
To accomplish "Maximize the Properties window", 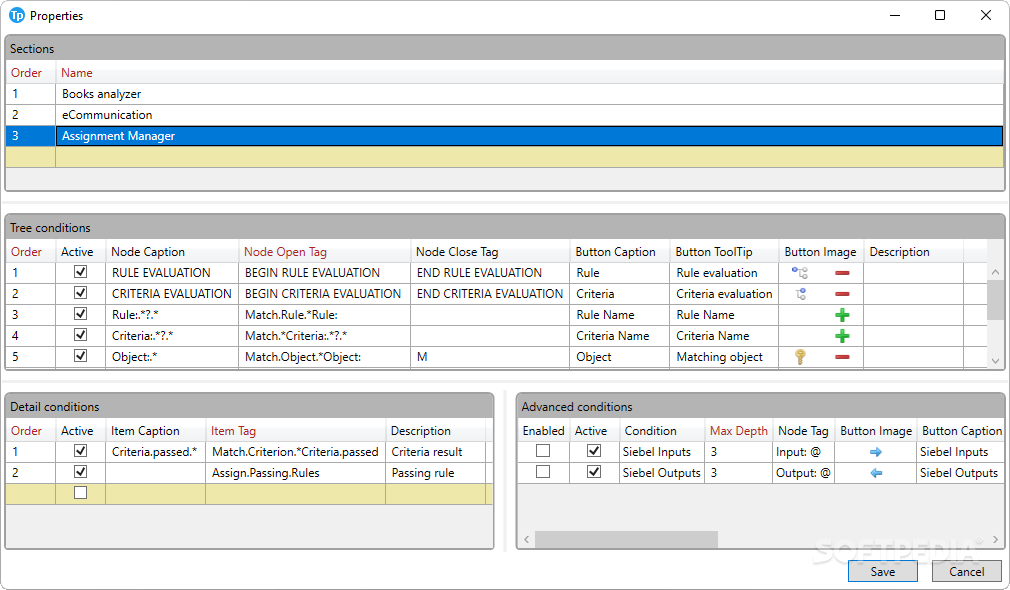I will (940, 15).
